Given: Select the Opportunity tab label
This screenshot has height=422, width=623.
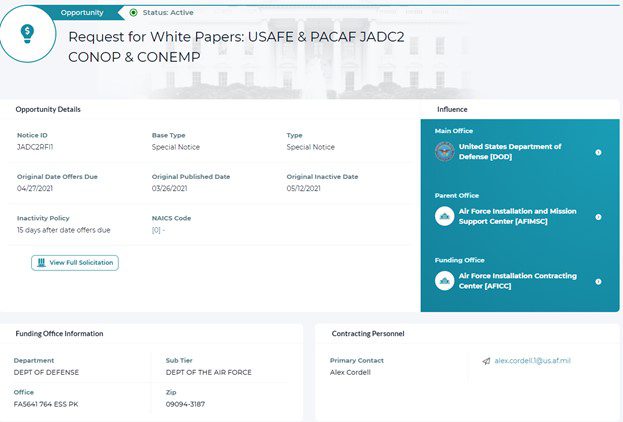Looking at the screenshot, I should [81, 12].
